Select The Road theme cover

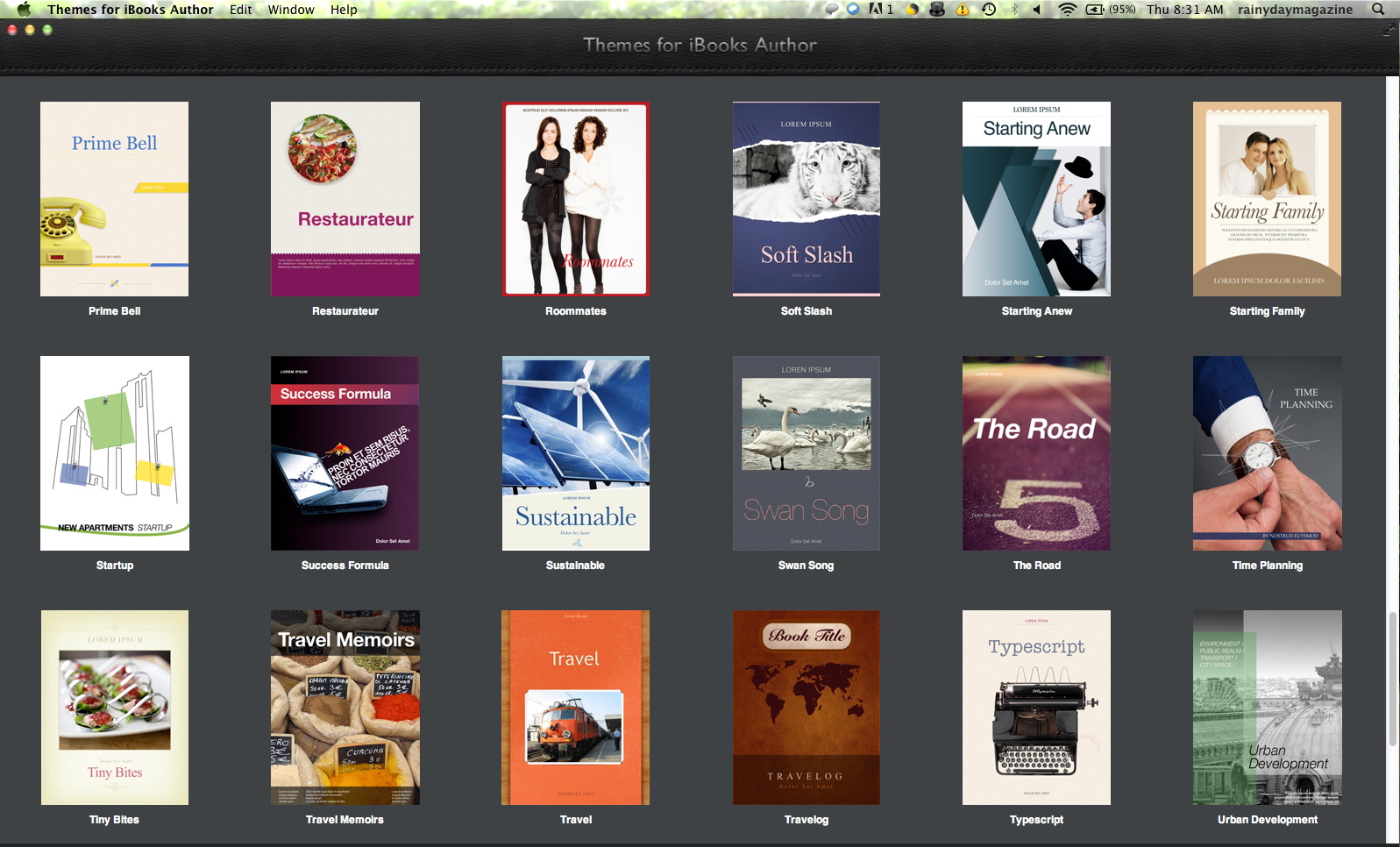click(x=1036, y=453)
